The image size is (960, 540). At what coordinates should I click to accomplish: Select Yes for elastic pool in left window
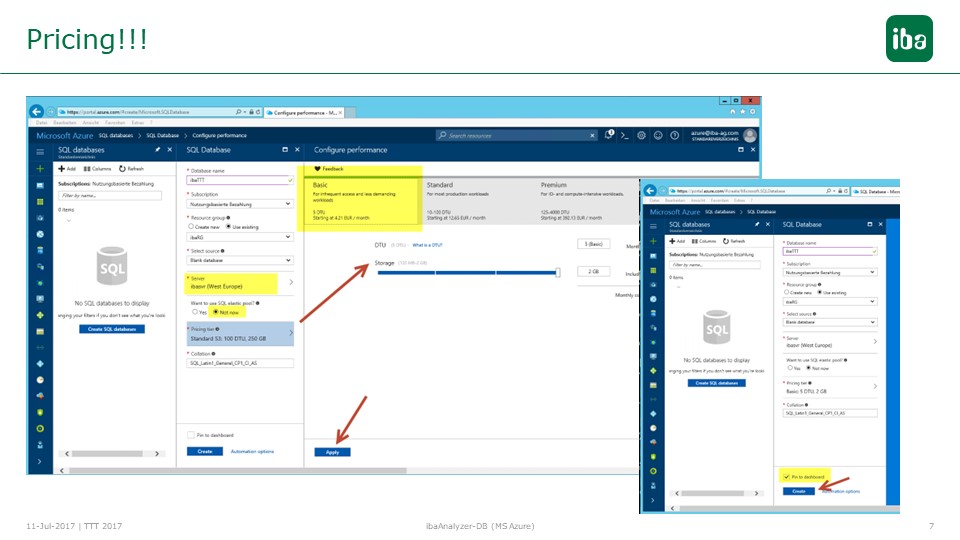[195, 312]
